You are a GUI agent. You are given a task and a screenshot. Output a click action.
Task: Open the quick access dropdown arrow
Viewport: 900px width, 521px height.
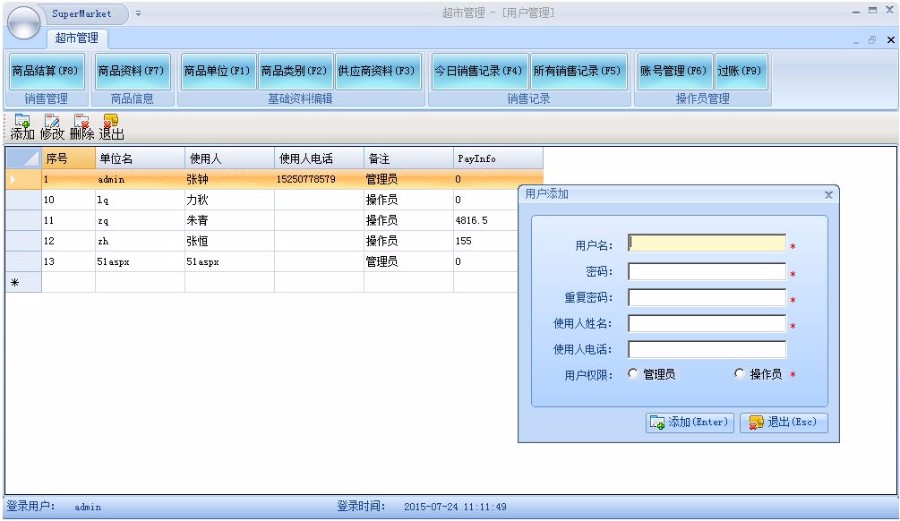pyautogui.click(x=138, y=13)
